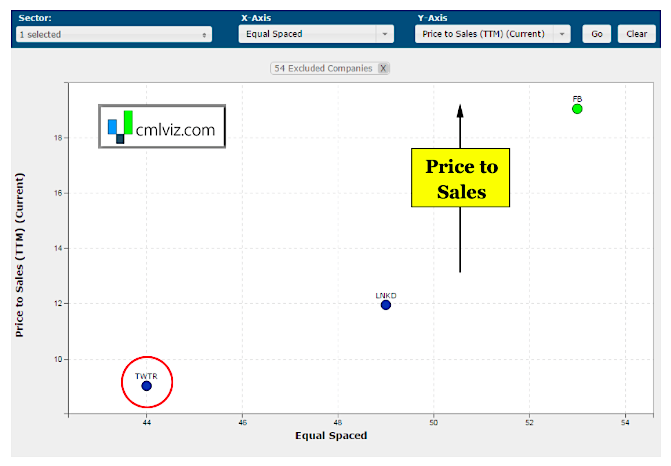Click the x-axis tick label 46
671x466 pixels.
[242, 423]
